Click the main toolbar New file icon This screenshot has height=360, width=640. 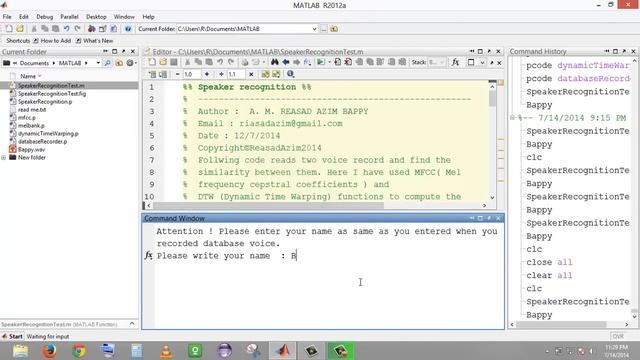pos(9,29)
